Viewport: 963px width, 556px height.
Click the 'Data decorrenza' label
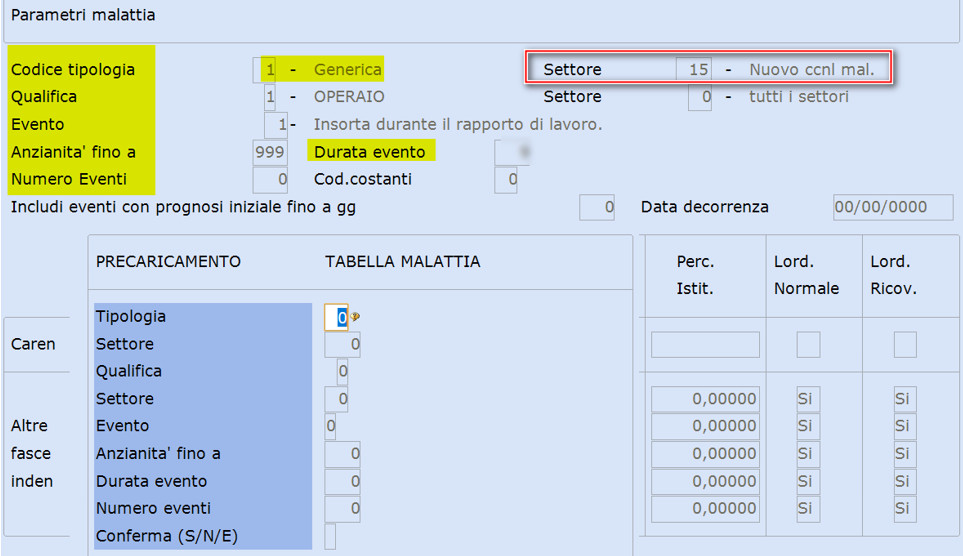tap(704, 207)
